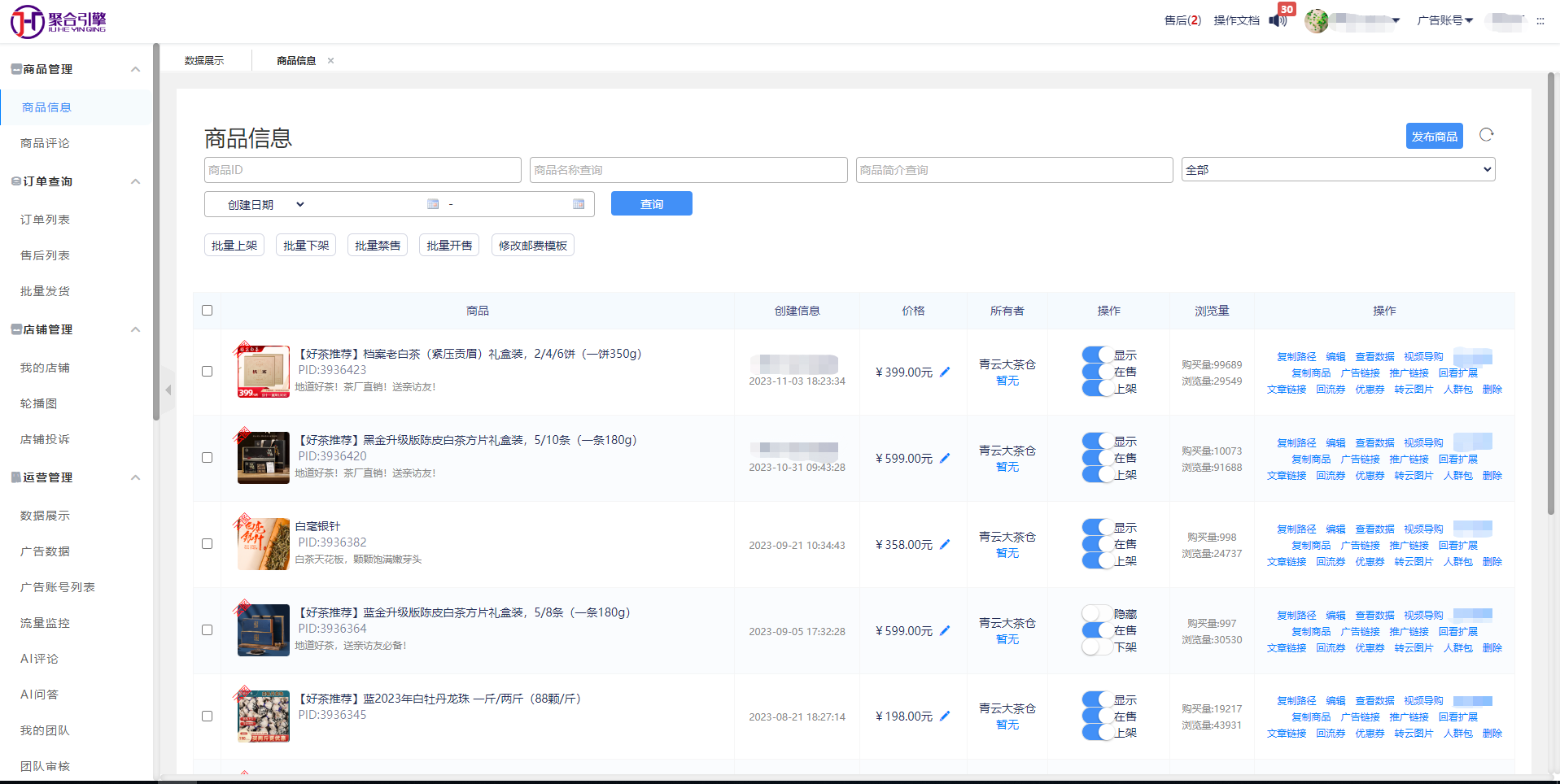Click inside the 商品名称查询 search field
Viewport: 1560px width, 784px height.
point(688,170)
